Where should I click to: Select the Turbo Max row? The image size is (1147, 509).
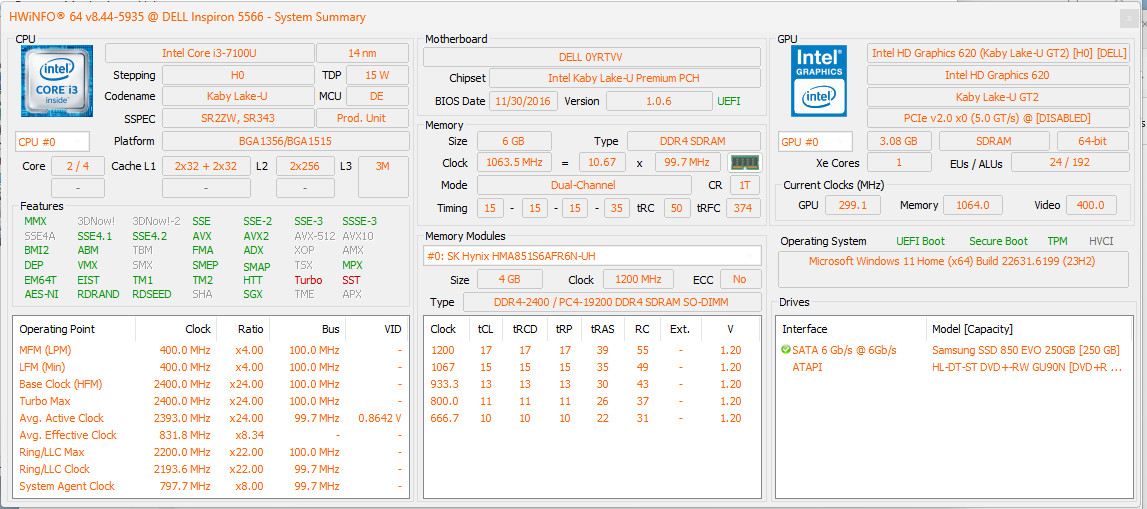coord(211,401)
